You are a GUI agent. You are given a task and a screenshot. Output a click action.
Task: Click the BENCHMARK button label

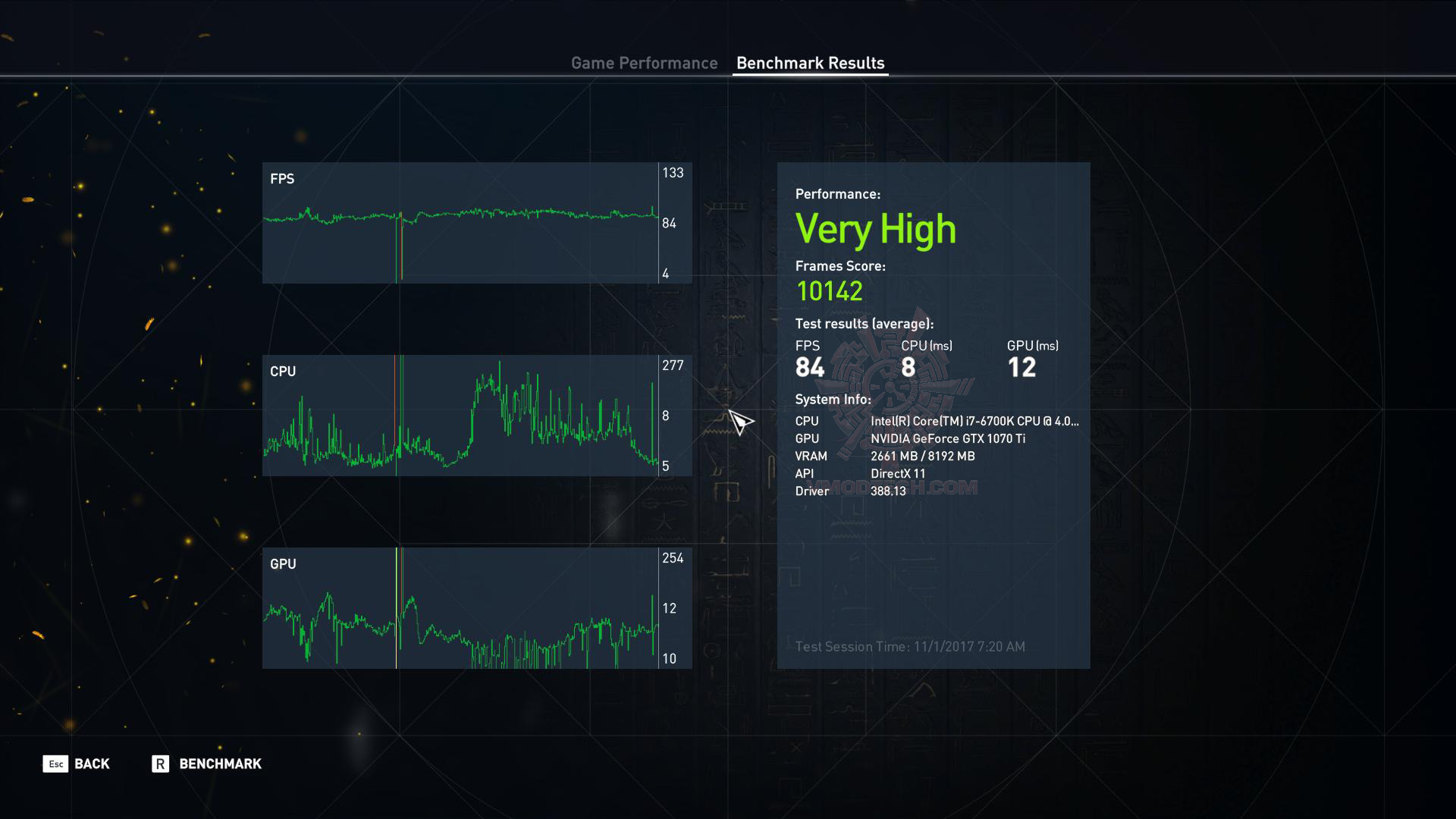click(220, 764)
